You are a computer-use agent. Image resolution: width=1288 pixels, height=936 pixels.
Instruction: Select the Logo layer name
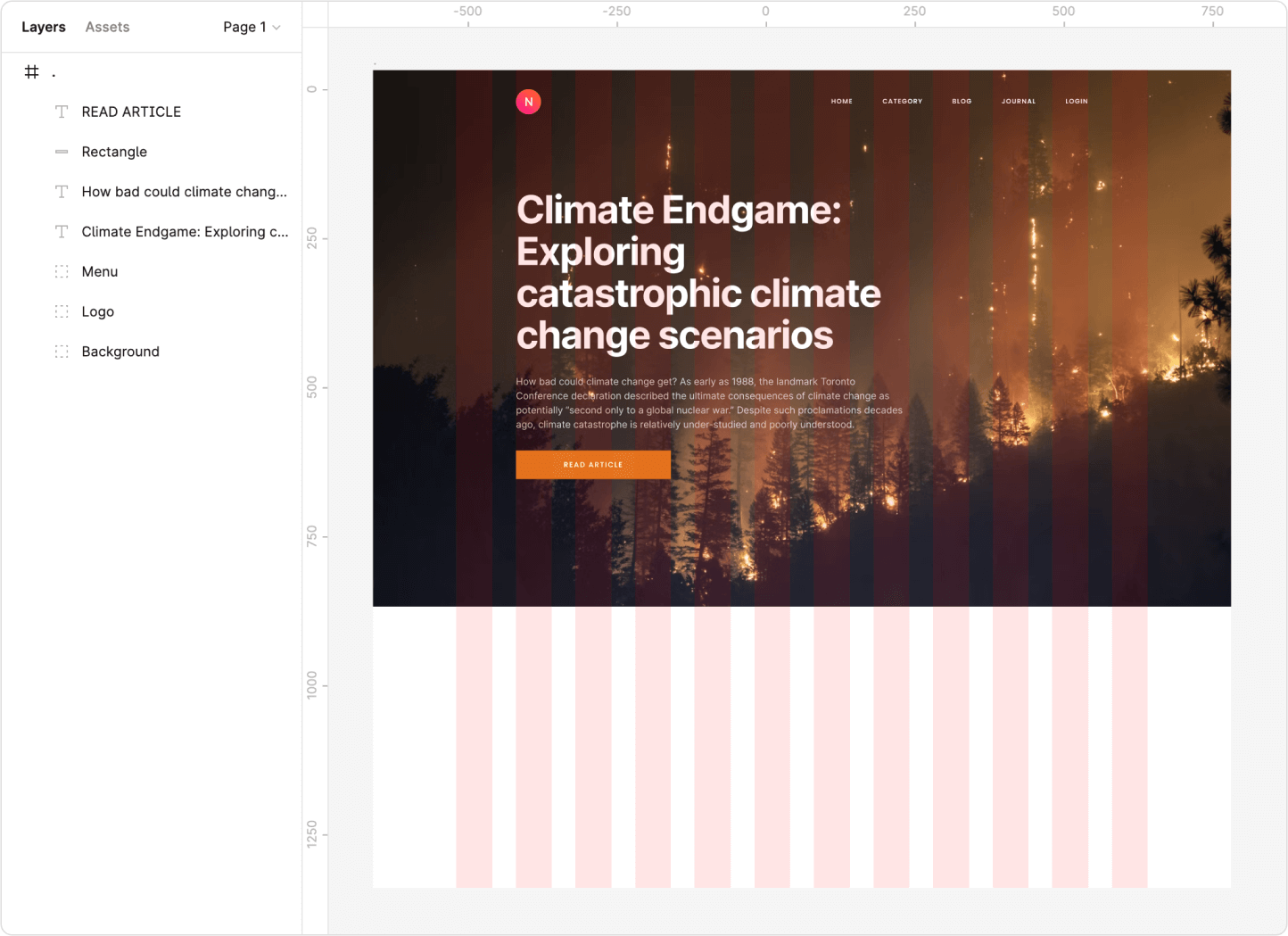pos(98,311)
